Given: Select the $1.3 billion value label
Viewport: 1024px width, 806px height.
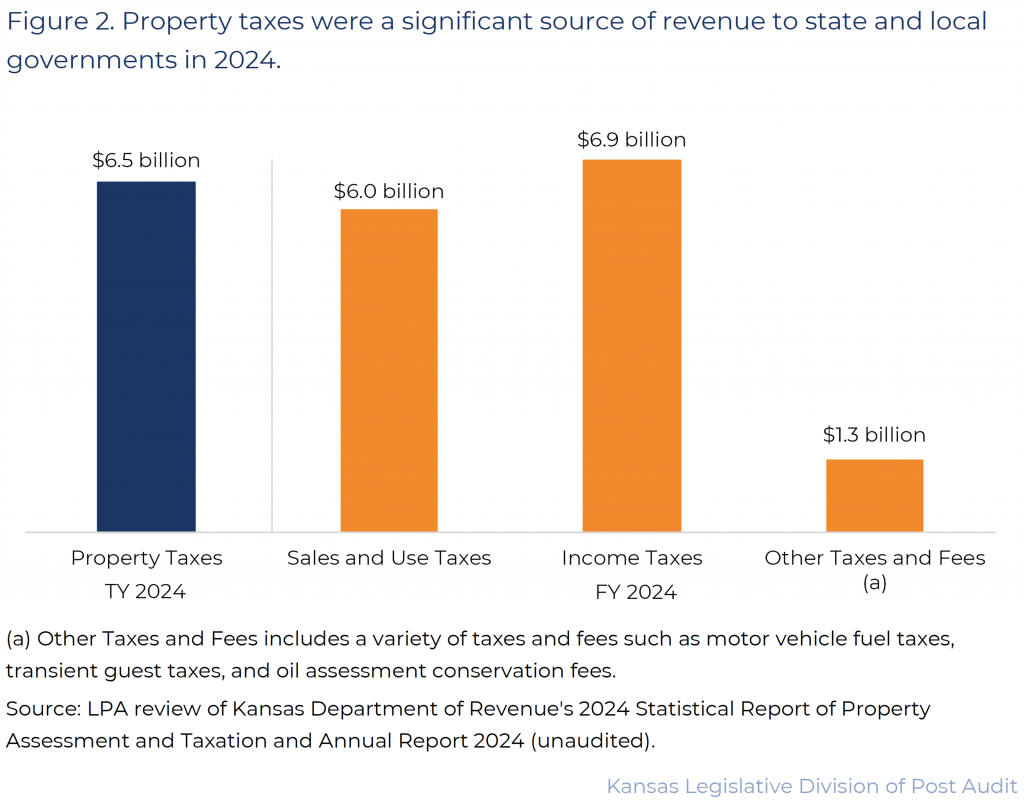Looking at the screenshot, I should [874, 435].
